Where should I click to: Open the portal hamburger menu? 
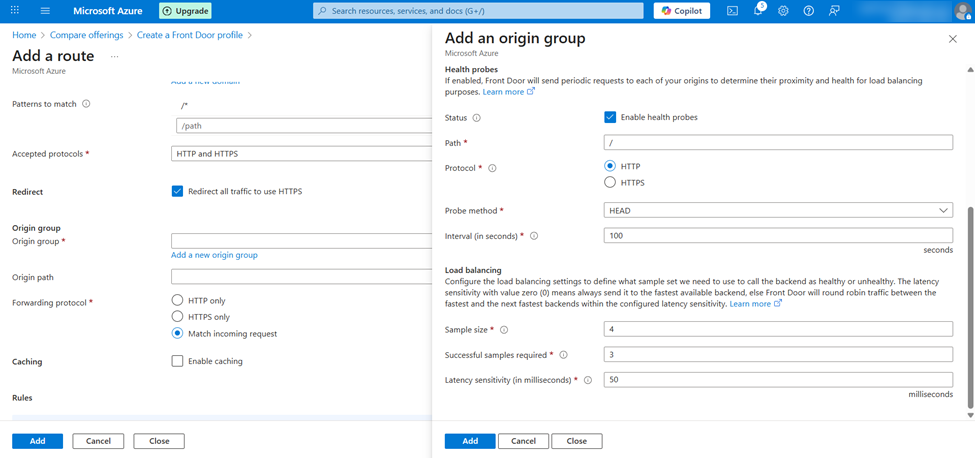45,11
